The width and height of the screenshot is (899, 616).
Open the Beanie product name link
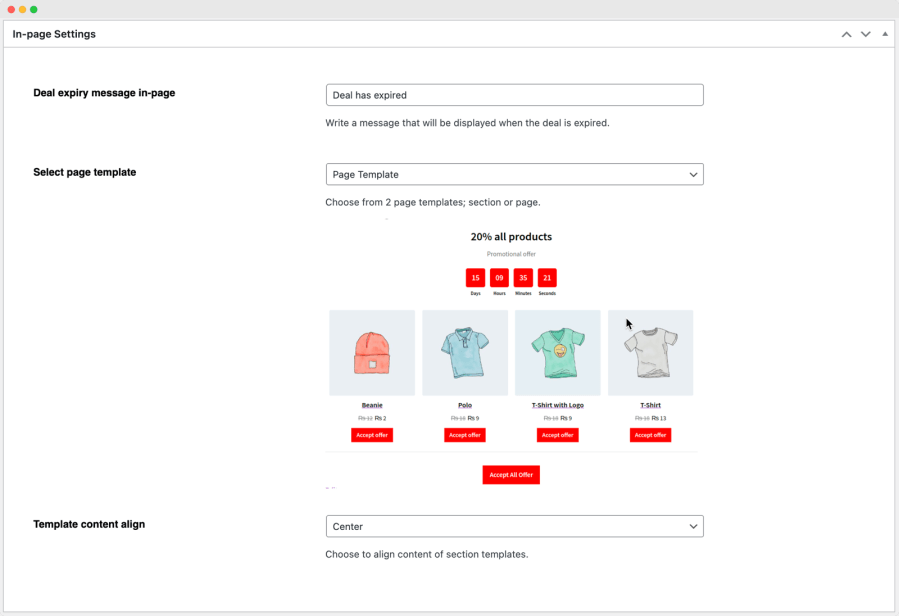372,405
